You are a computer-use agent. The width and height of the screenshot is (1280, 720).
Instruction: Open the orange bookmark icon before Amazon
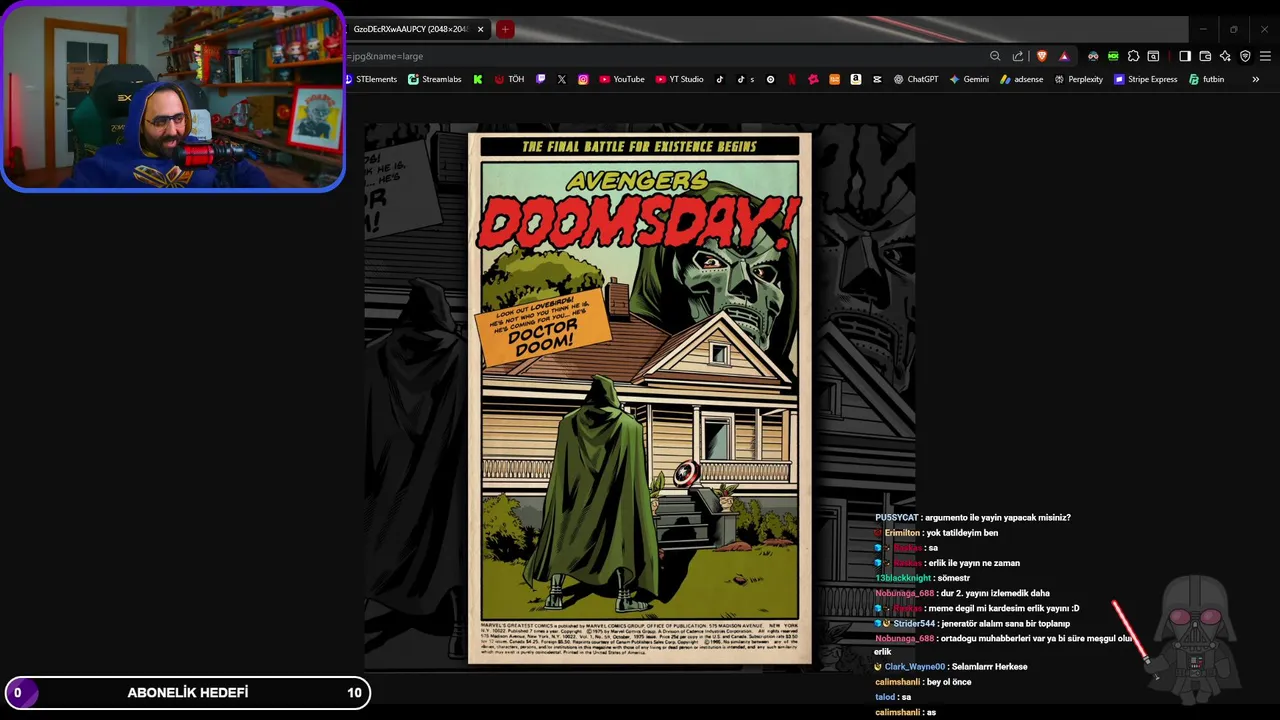point(835,79)
